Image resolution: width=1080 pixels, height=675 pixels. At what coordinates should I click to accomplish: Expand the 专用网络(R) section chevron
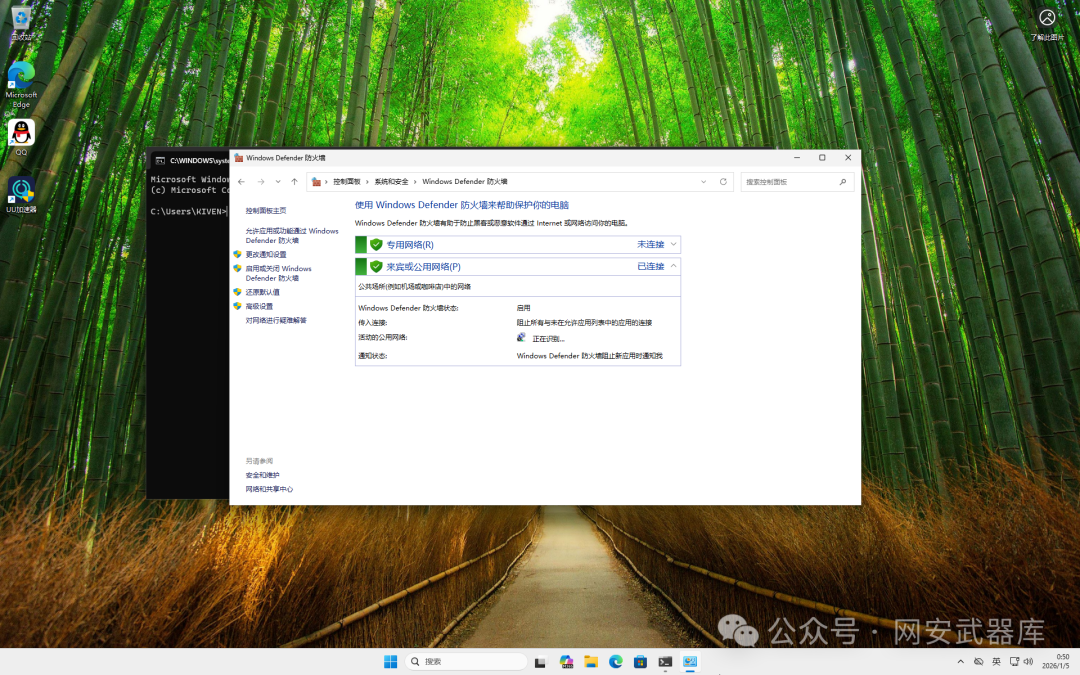click(674, 245)
